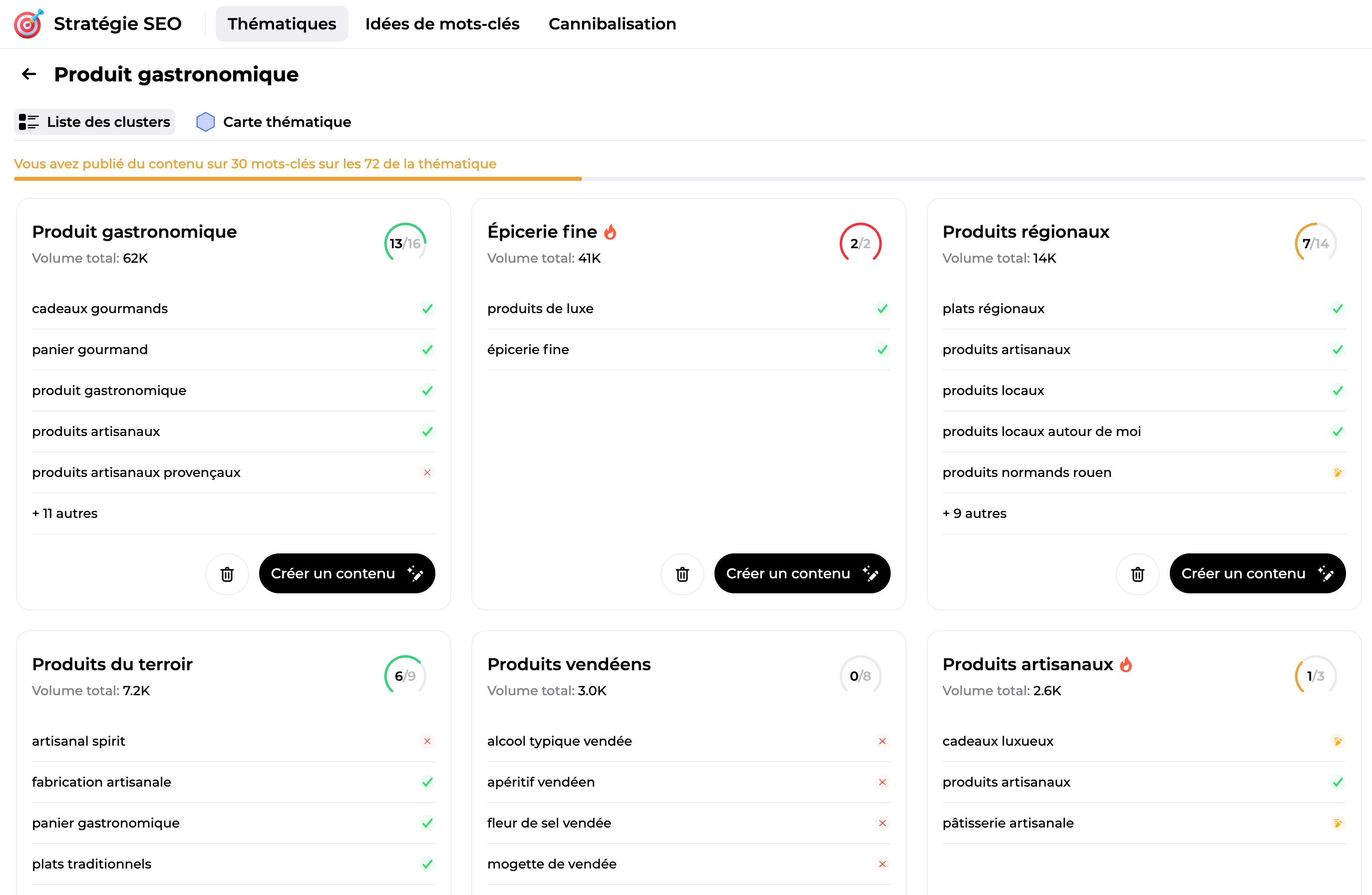Click red cross for alcool typique vendée
The width and height of the screenshot is (1372, 895).
click(x=882, y=741)
